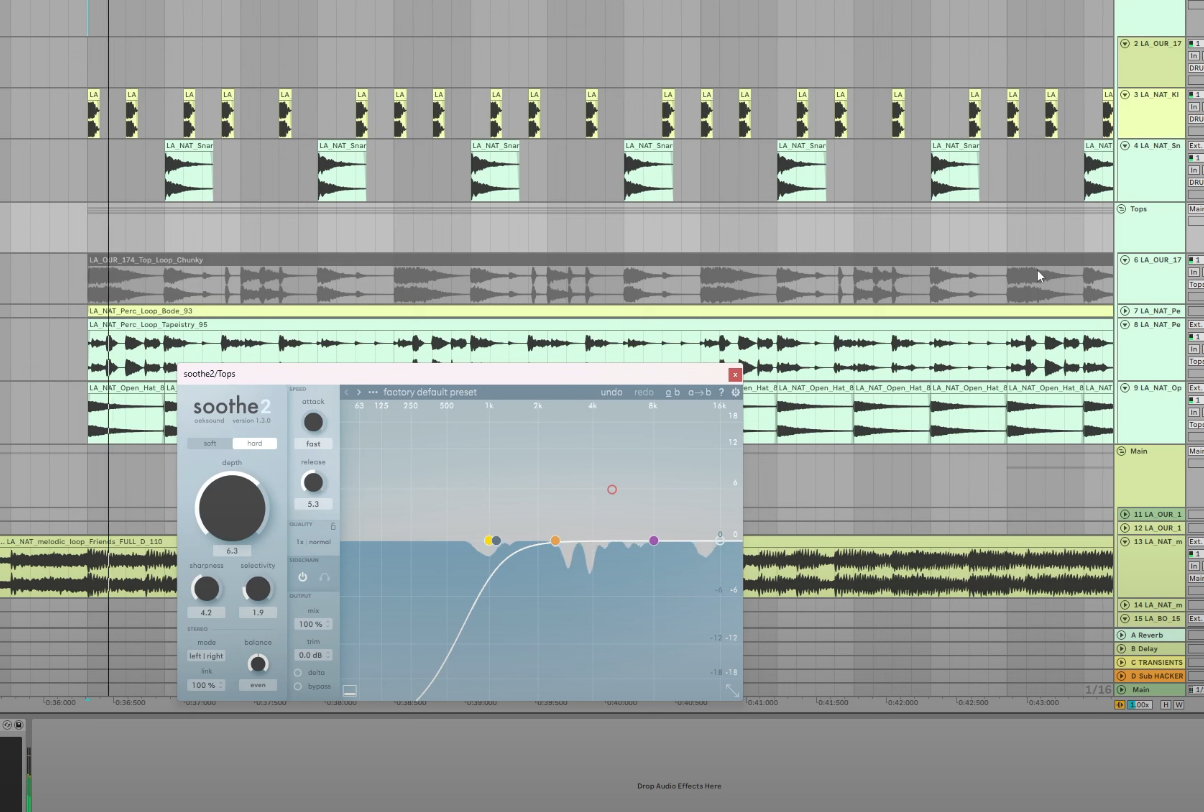
Task: Expand track 7 LA_NAT_Pe
Action: (x=1124, y=311)
